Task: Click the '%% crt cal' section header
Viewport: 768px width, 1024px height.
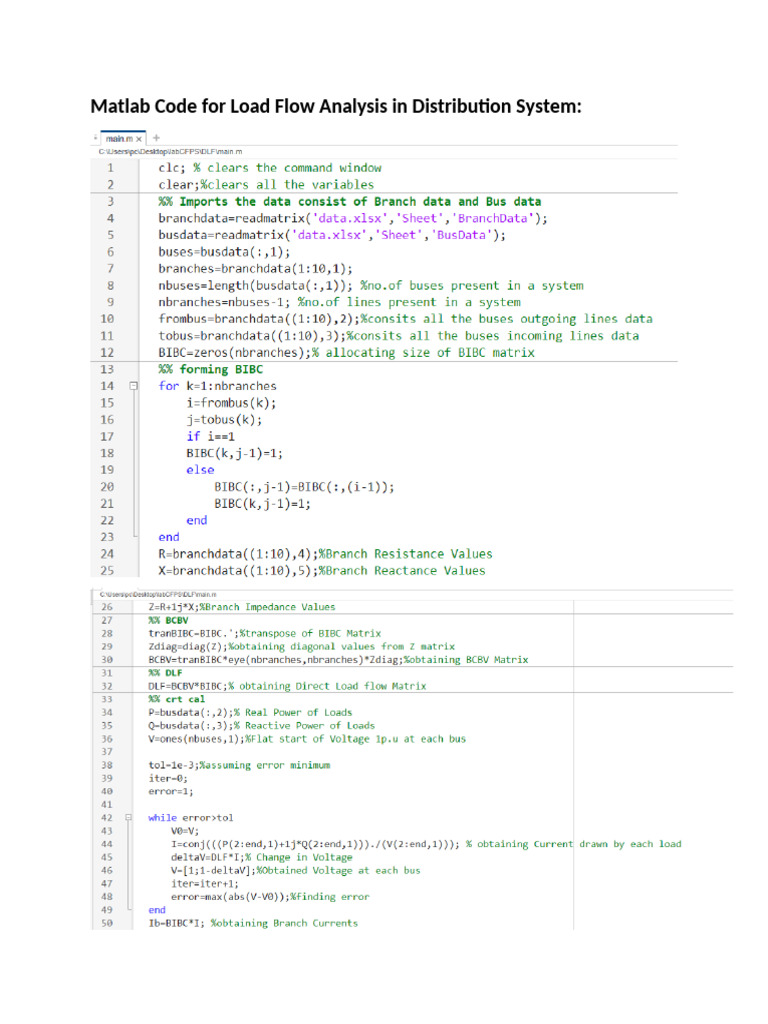Action: click(176, 699)
